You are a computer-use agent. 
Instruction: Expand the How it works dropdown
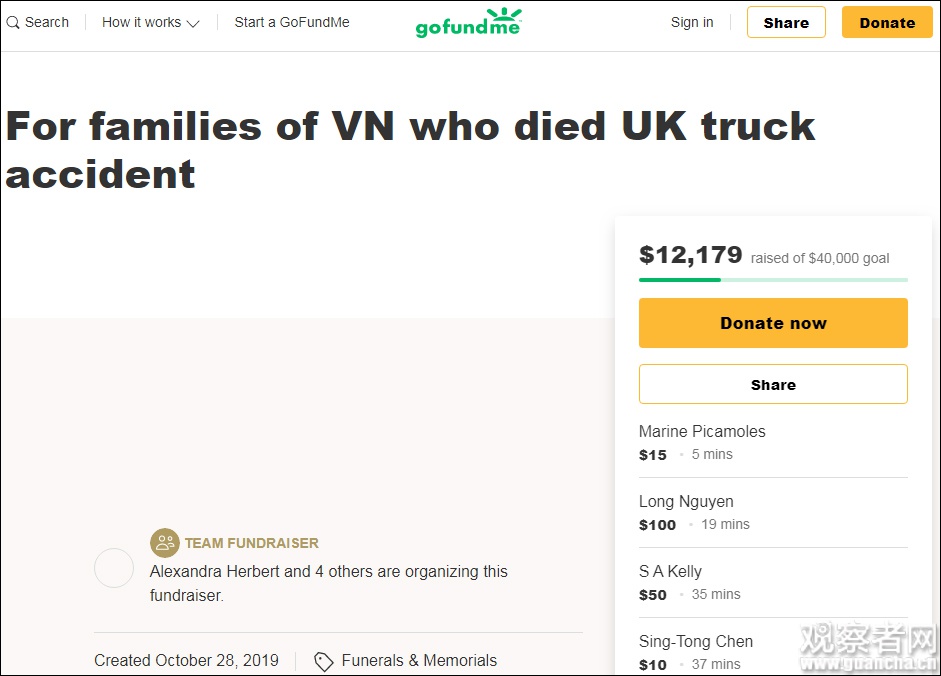pos(151,22)
